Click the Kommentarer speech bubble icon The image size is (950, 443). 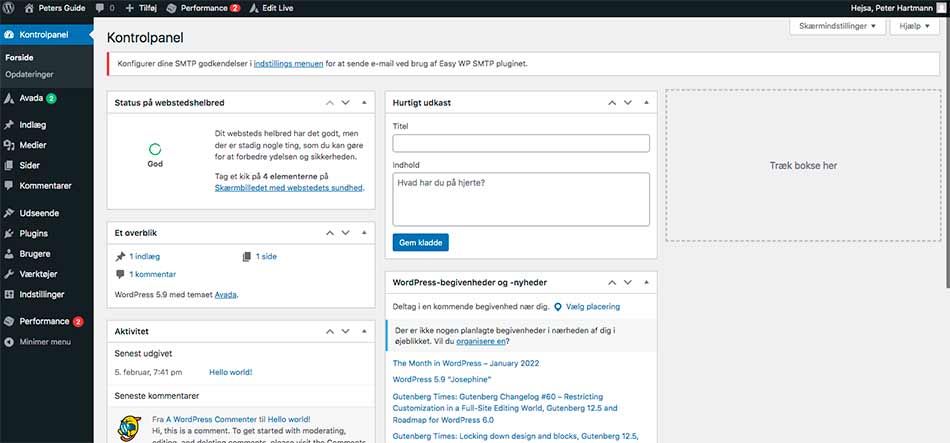8,185
